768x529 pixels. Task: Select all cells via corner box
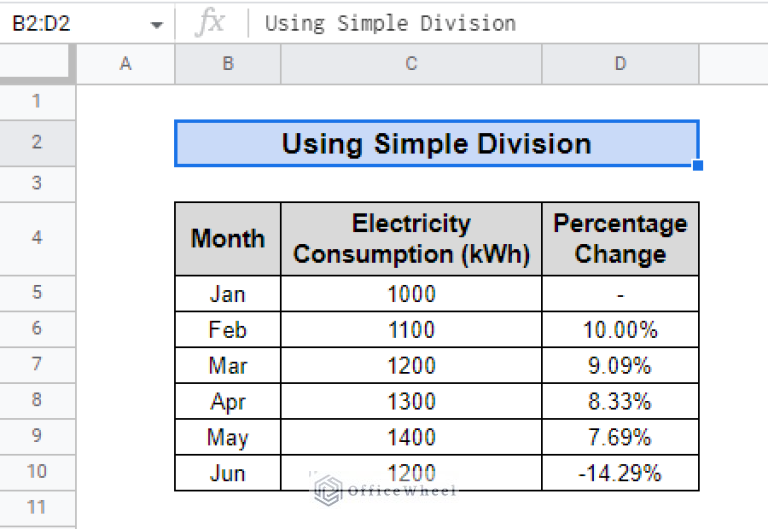click(38, 64)
